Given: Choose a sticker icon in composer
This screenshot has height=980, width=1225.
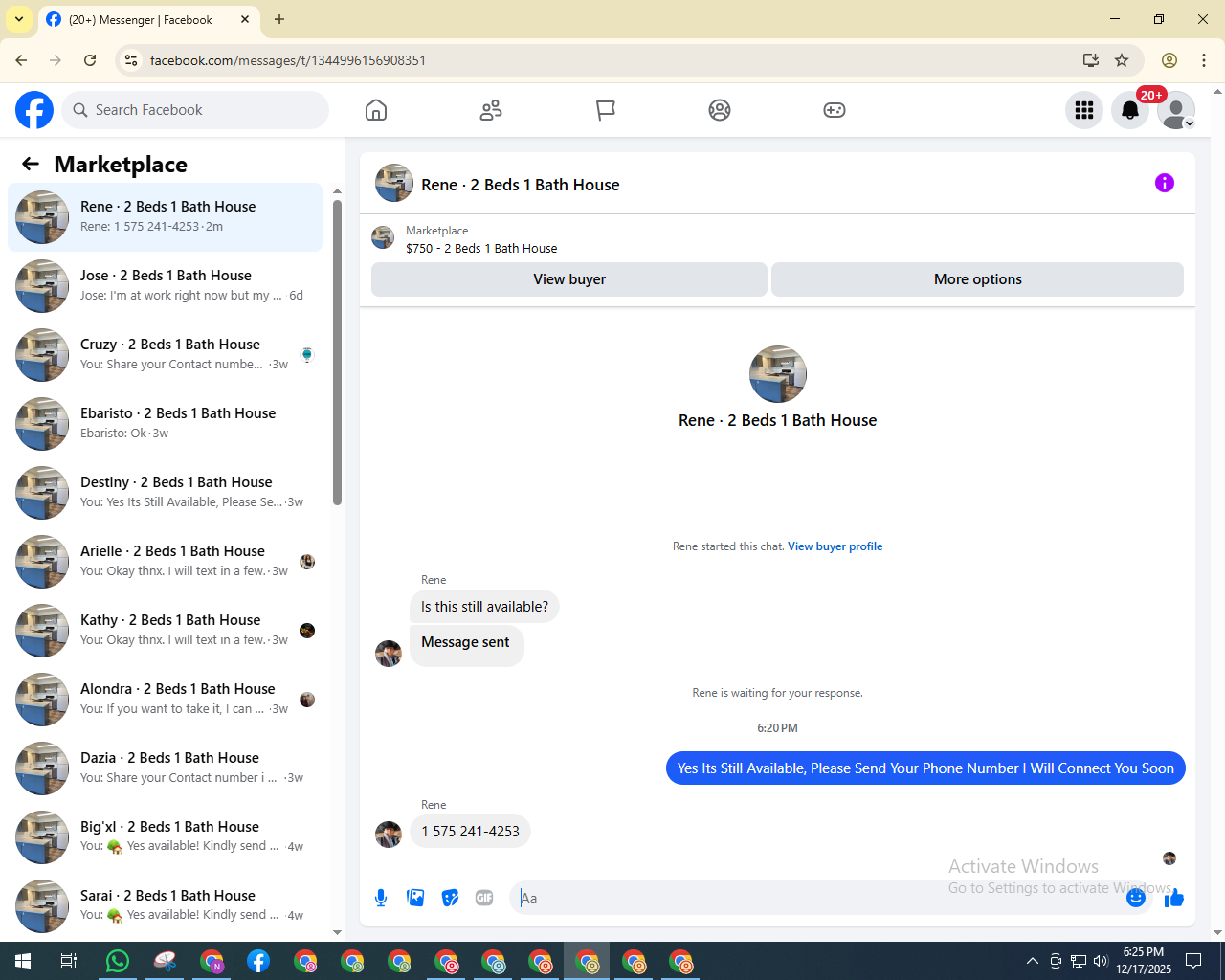Looking at the screenshot, I should click(450, 898).
